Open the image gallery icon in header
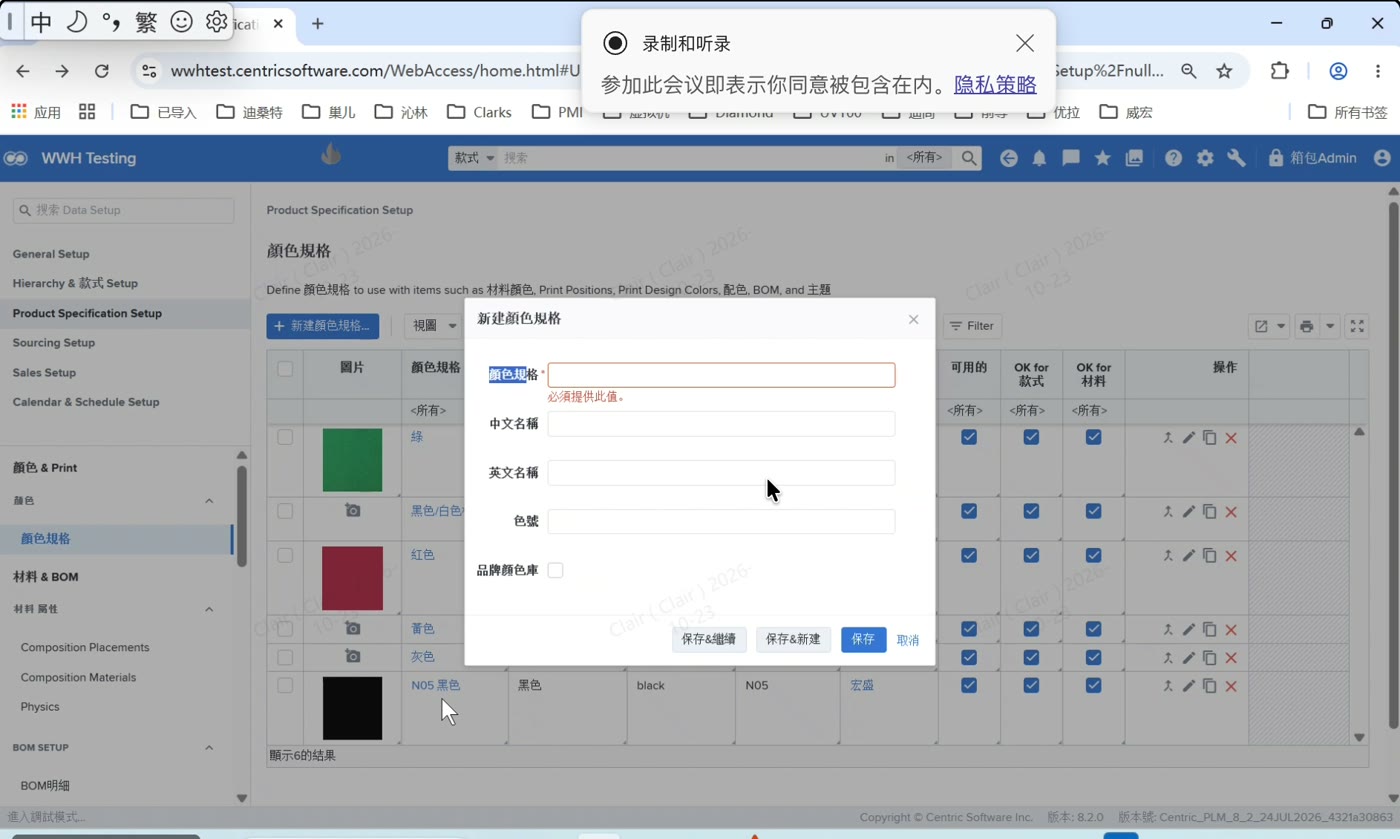Viewport: 1400px width, 839px height. coord(1134,158)
